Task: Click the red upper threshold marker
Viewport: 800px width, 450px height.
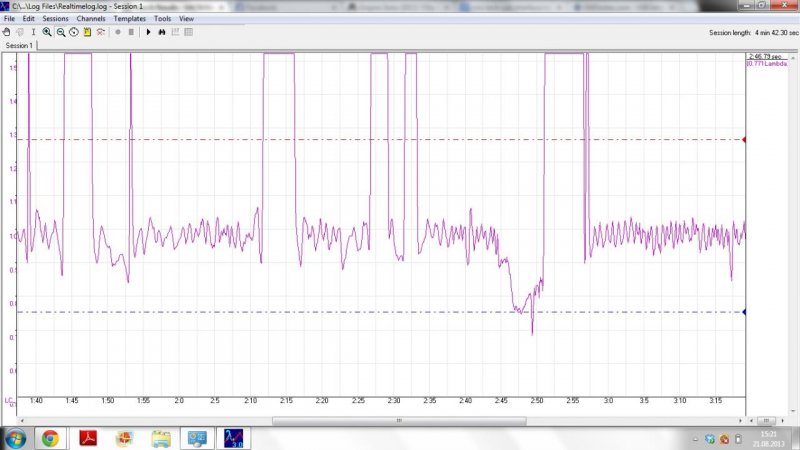Action: click(x=745, y=140)
